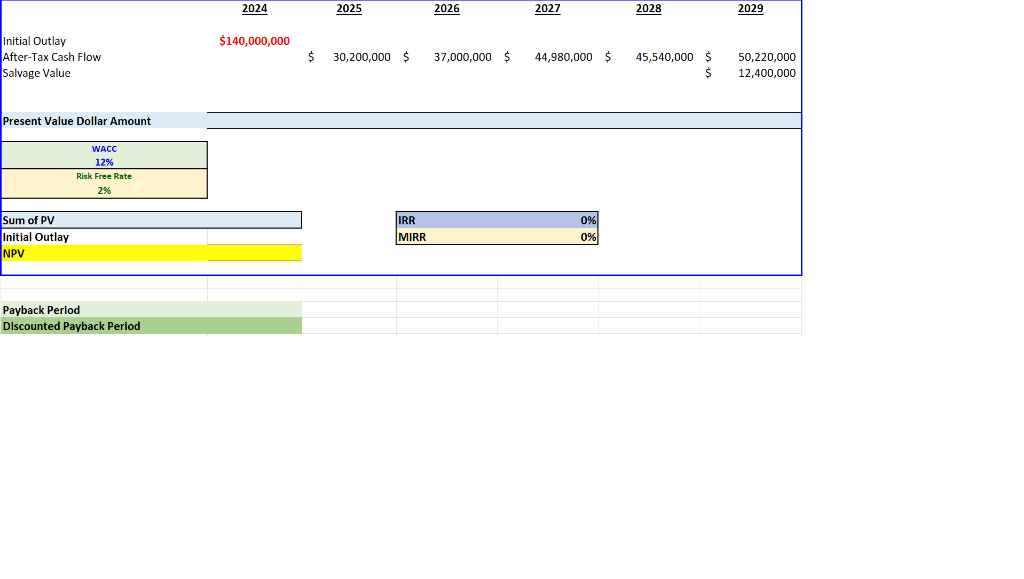This screenshot has width=1024, height=579.
Task: Click the Sum of PV label cell
Action: tap(100, 220)
